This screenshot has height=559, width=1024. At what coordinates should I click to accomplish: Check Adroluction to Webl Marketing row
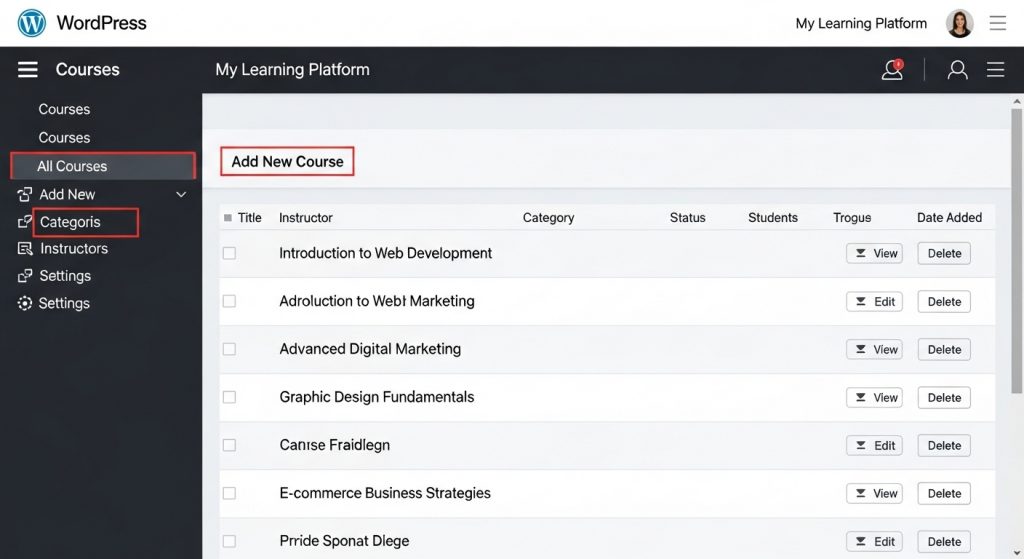click(x=229, y=301)
